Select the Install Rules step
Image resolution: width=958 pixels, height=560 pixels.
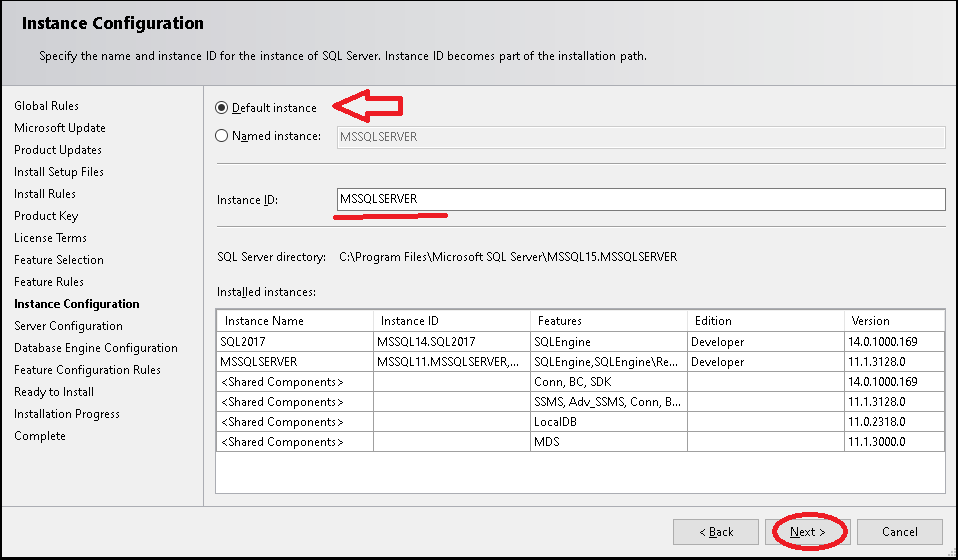click(45, 194)
